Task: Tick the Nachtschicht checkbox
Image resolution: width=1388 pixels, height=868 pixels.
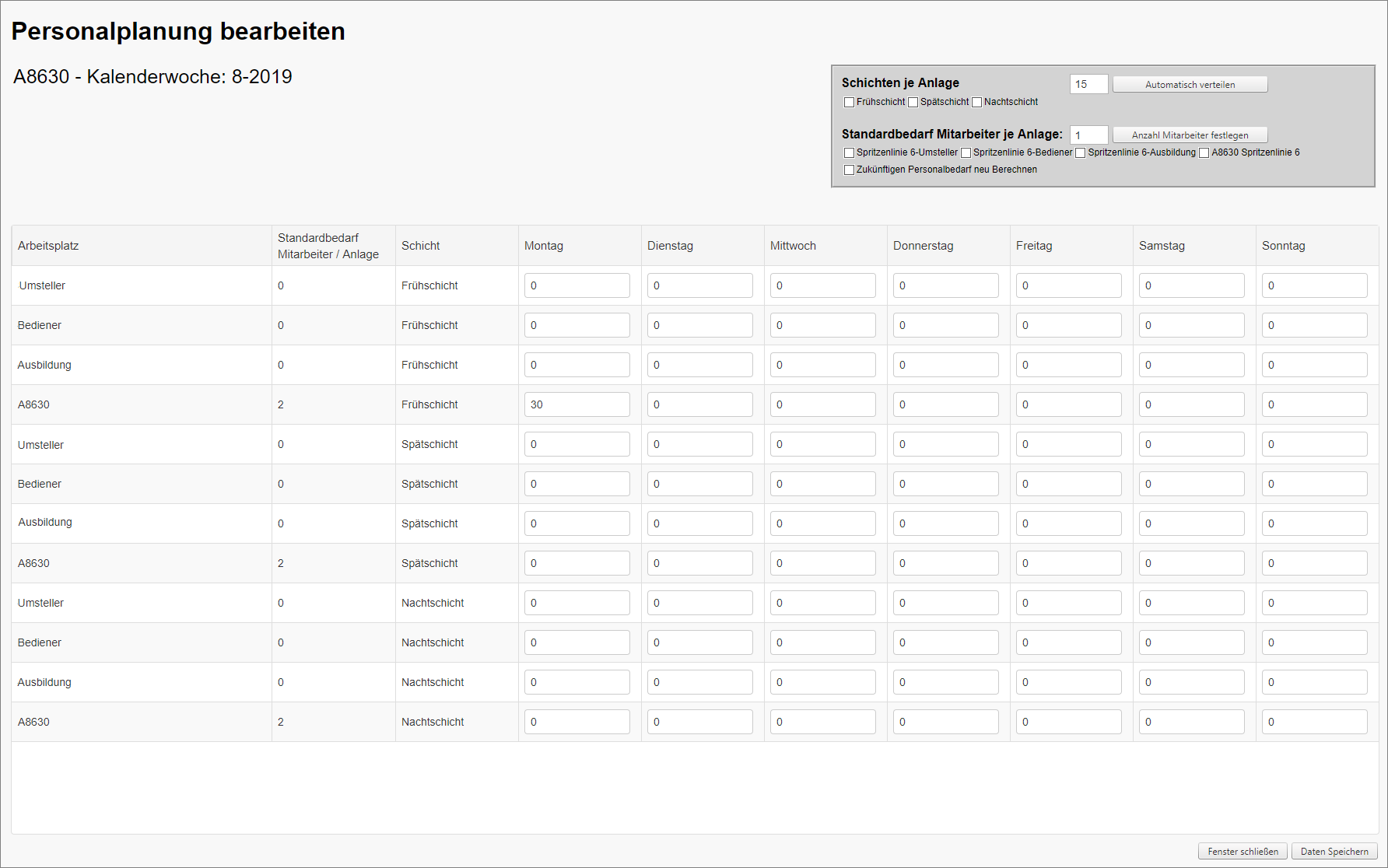Action: (976, 102)
